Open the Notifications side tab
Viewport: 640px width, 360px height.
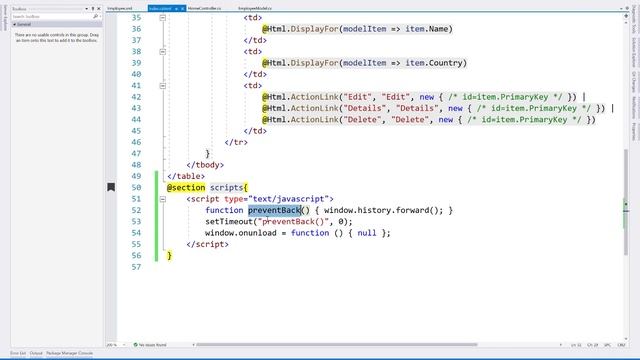[x=634, y=107]
